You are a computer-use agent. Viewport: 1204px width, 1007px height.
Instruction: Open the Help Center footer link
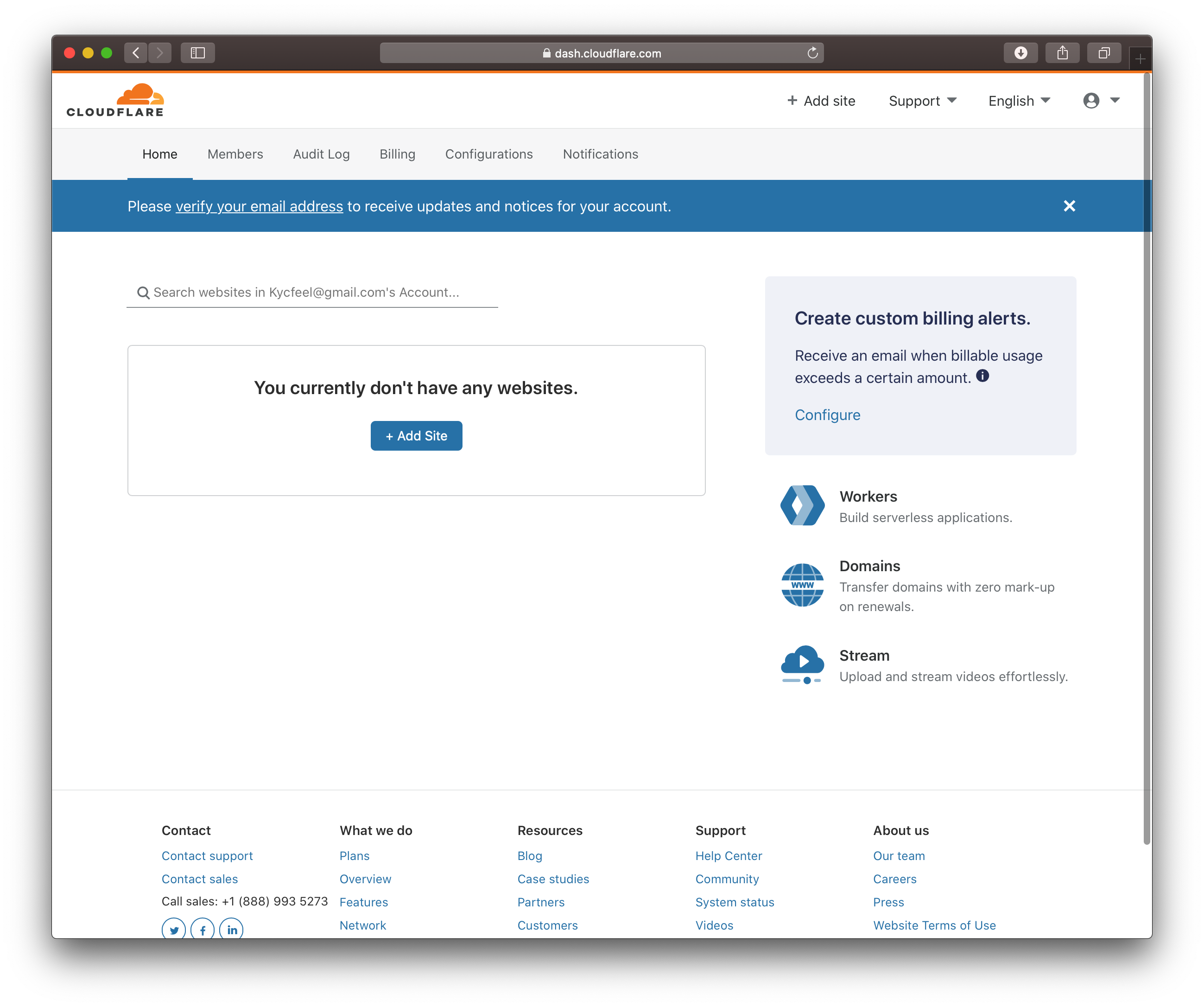click(x=729, y=855)
